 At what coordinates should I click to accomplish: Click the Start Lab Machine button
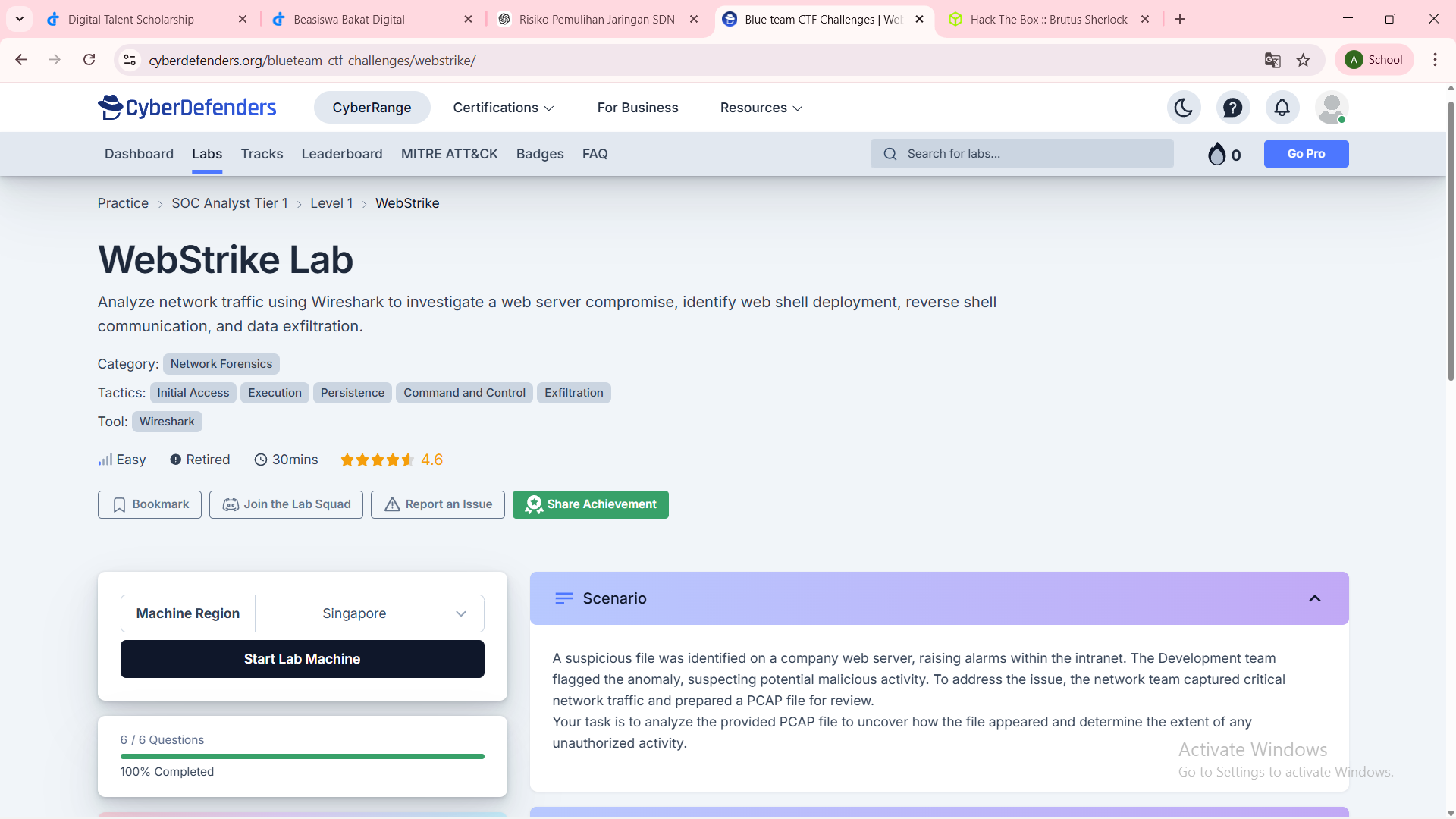[x=302, y=658]
